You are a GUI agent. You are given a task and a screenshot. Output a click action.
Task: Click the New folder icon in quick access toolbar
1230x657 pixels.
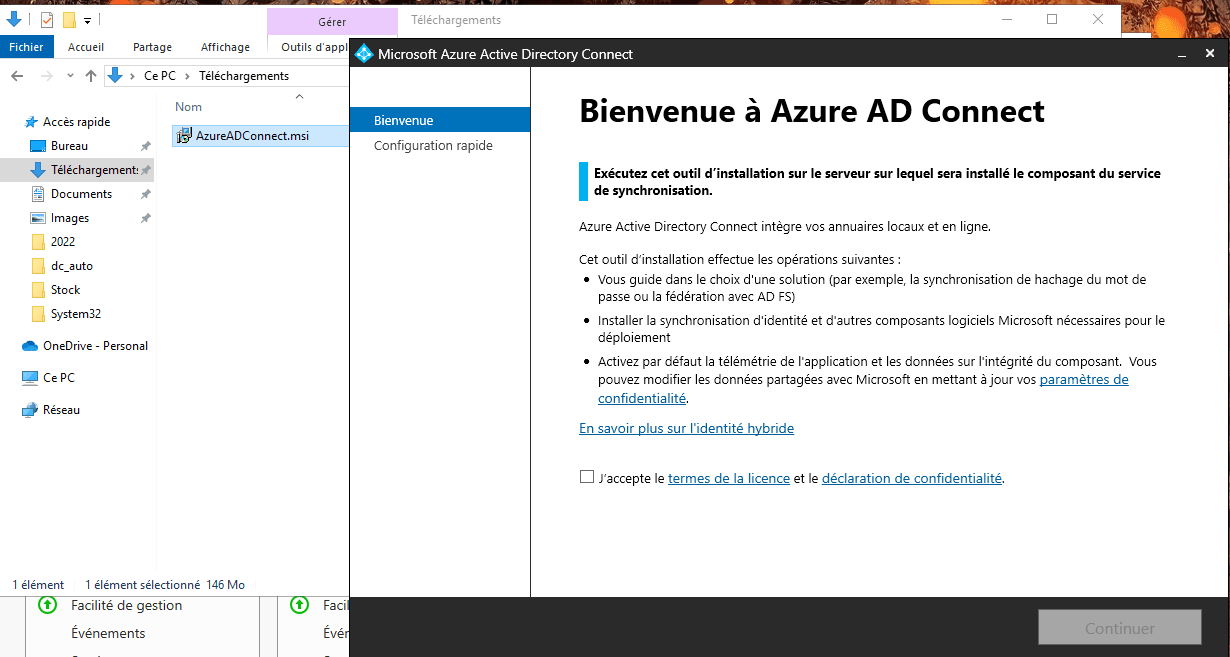[69, 20]
